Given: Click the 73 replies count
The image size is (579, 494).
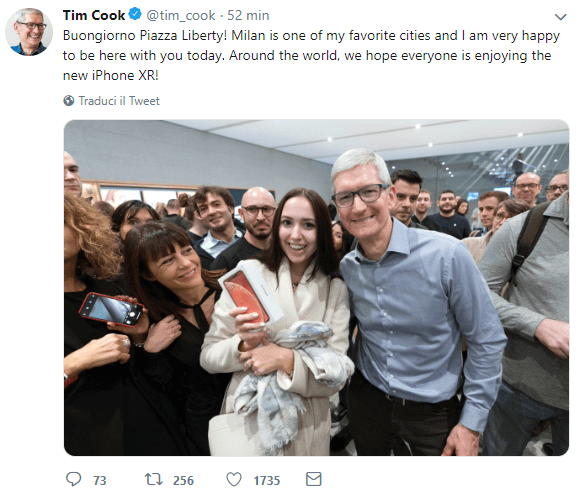Looking at the screenshot, I should [x=99, y=480].
